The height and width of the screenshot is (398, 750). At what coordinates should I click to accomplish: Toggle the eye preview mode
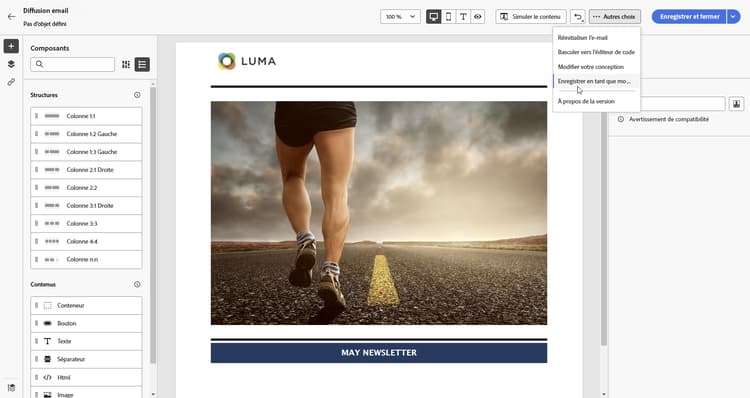coord(478,17)
